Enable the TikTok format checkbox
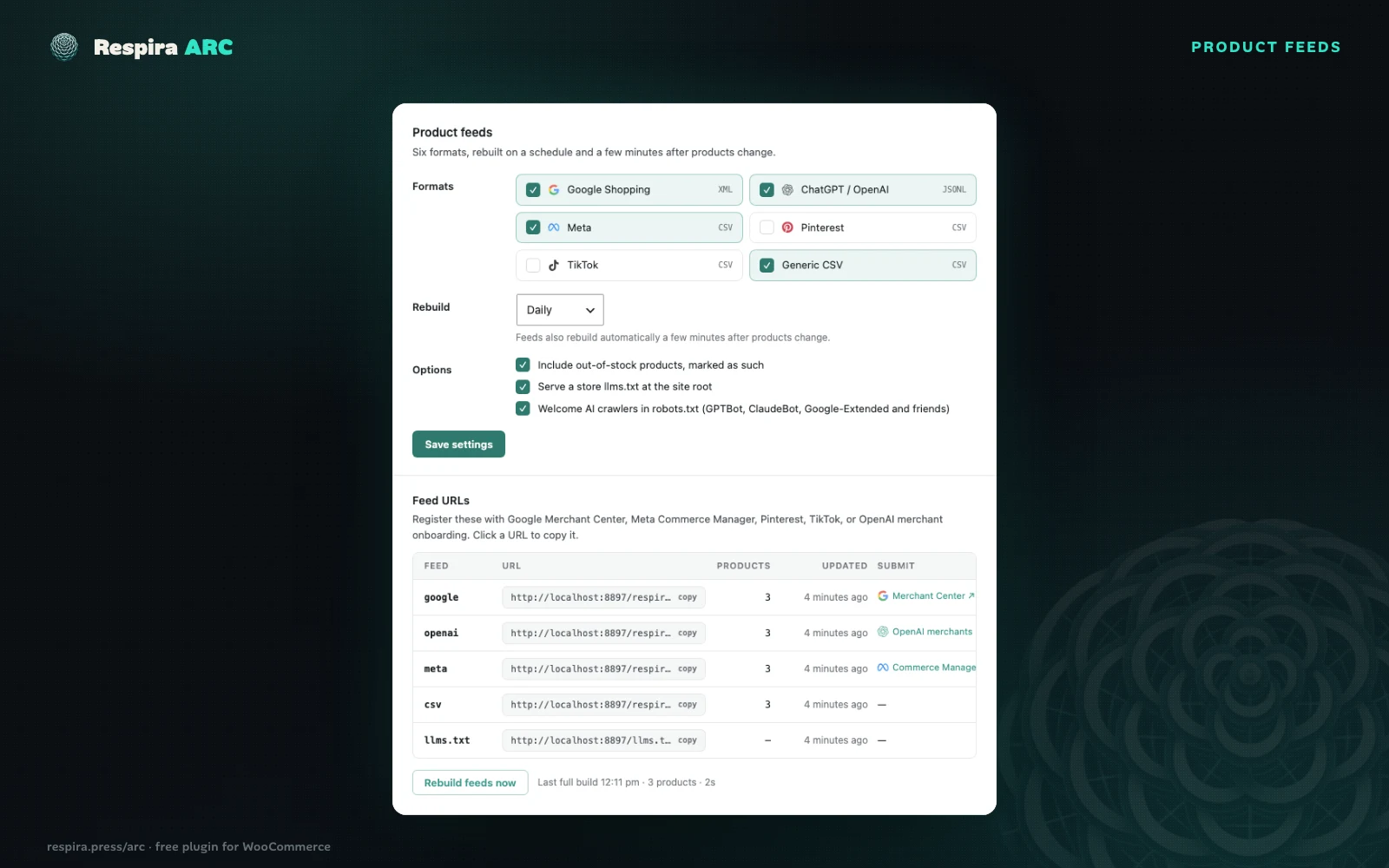The image size is (1389, 868). [533, 266]
